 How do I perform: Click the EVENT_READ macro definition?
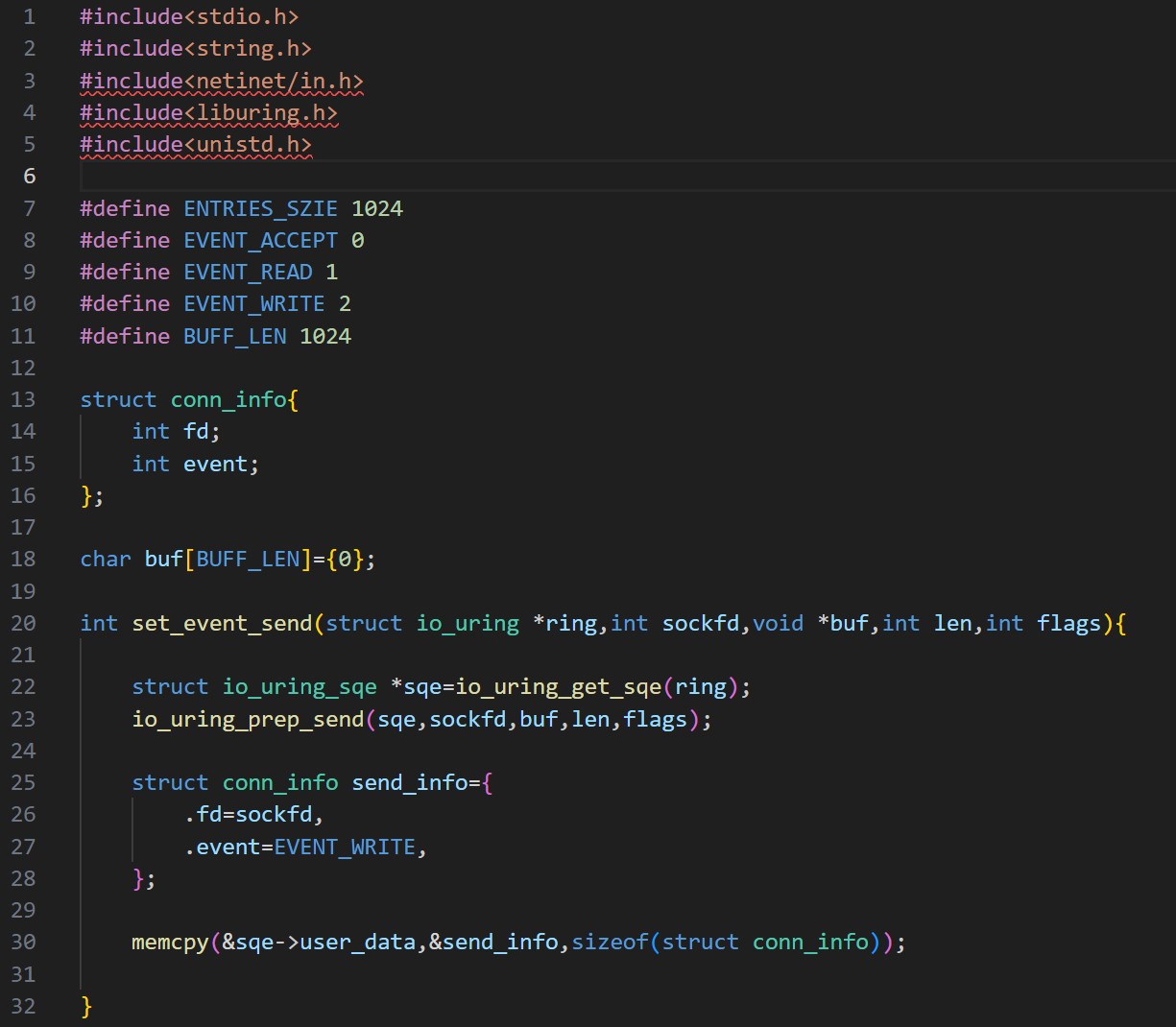[x=208, y=272]
